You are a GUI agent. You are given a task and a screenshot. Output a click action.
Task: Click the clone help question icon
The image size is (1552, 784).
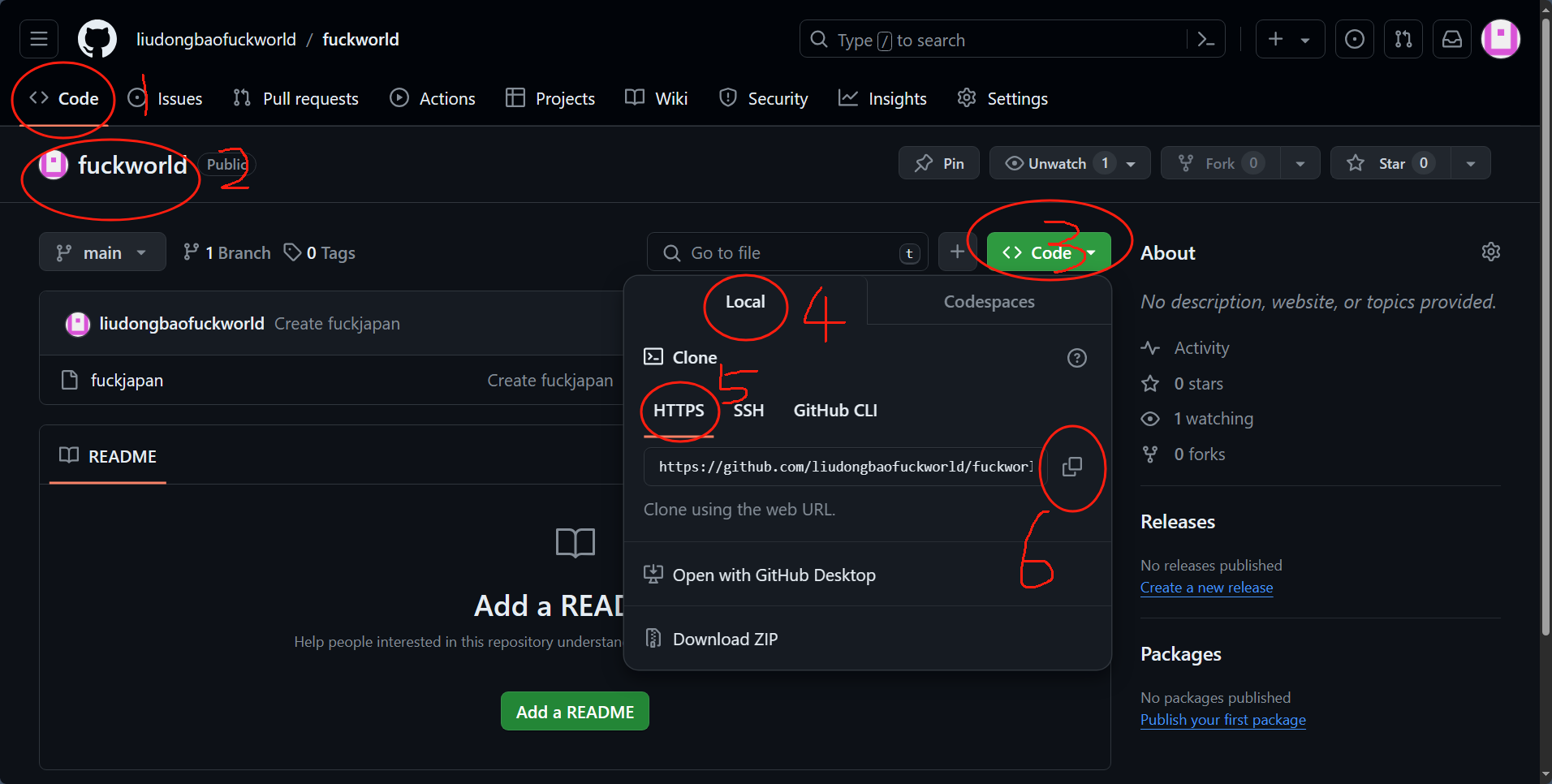[x=1077, y=357]
